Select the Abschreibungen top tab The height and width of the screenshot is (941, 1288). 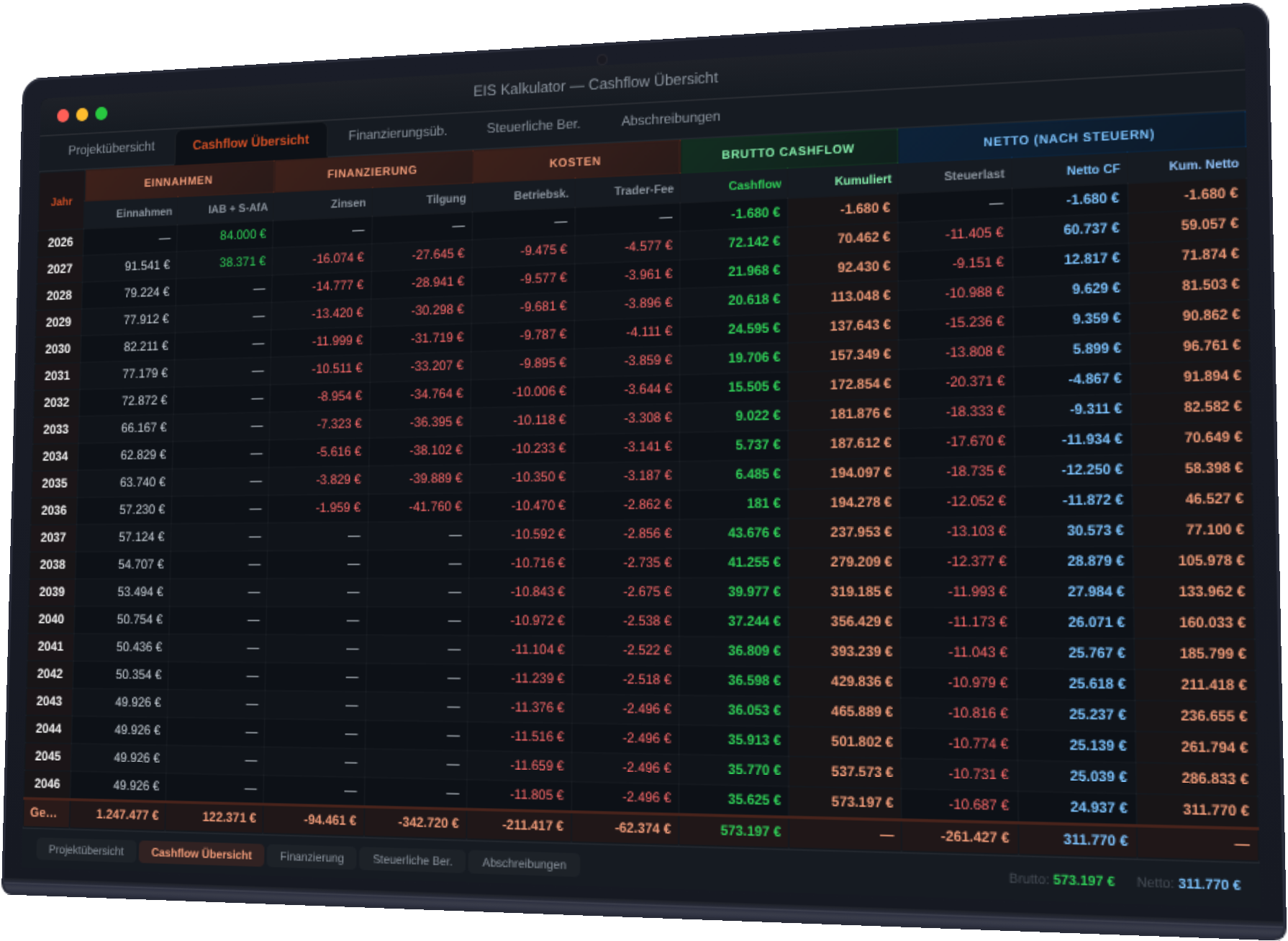[670, 118]
